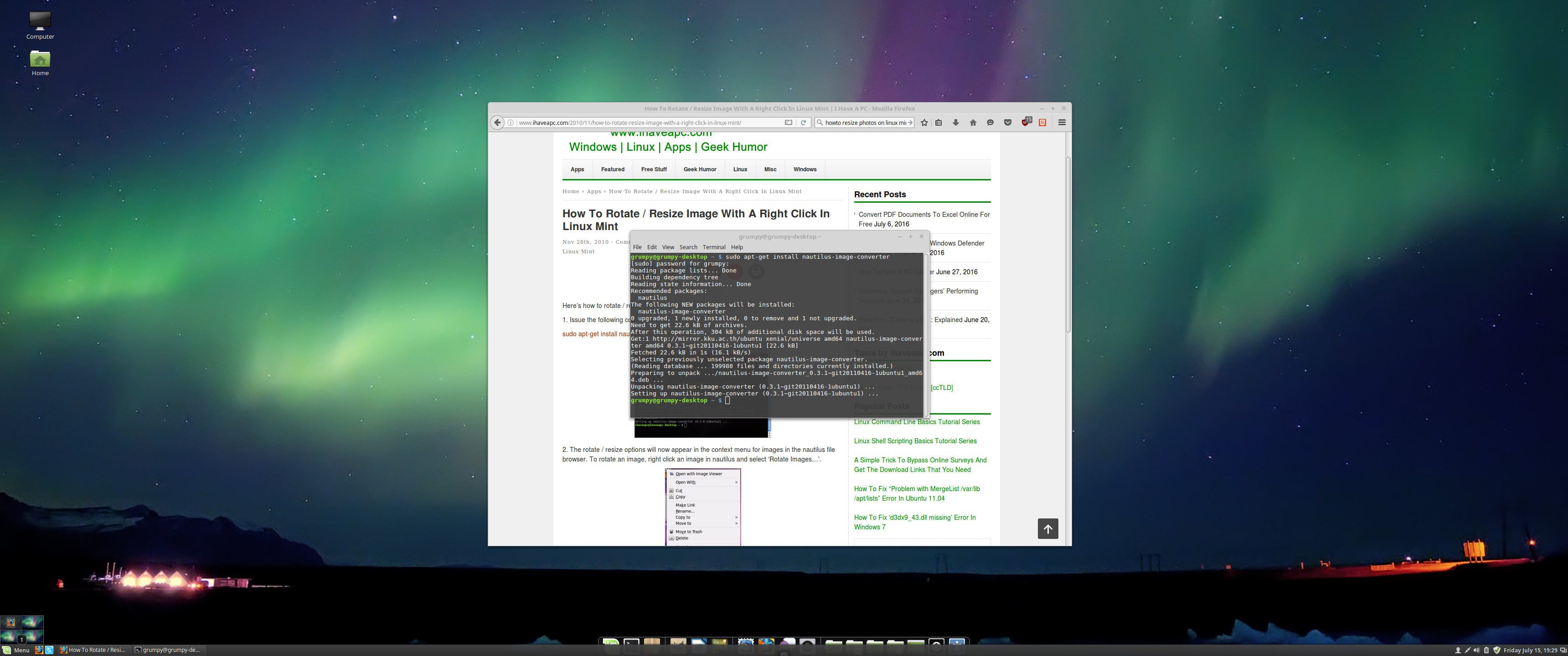
Task: Open Help menu in terminal window
Action: (x=737, y=247)
